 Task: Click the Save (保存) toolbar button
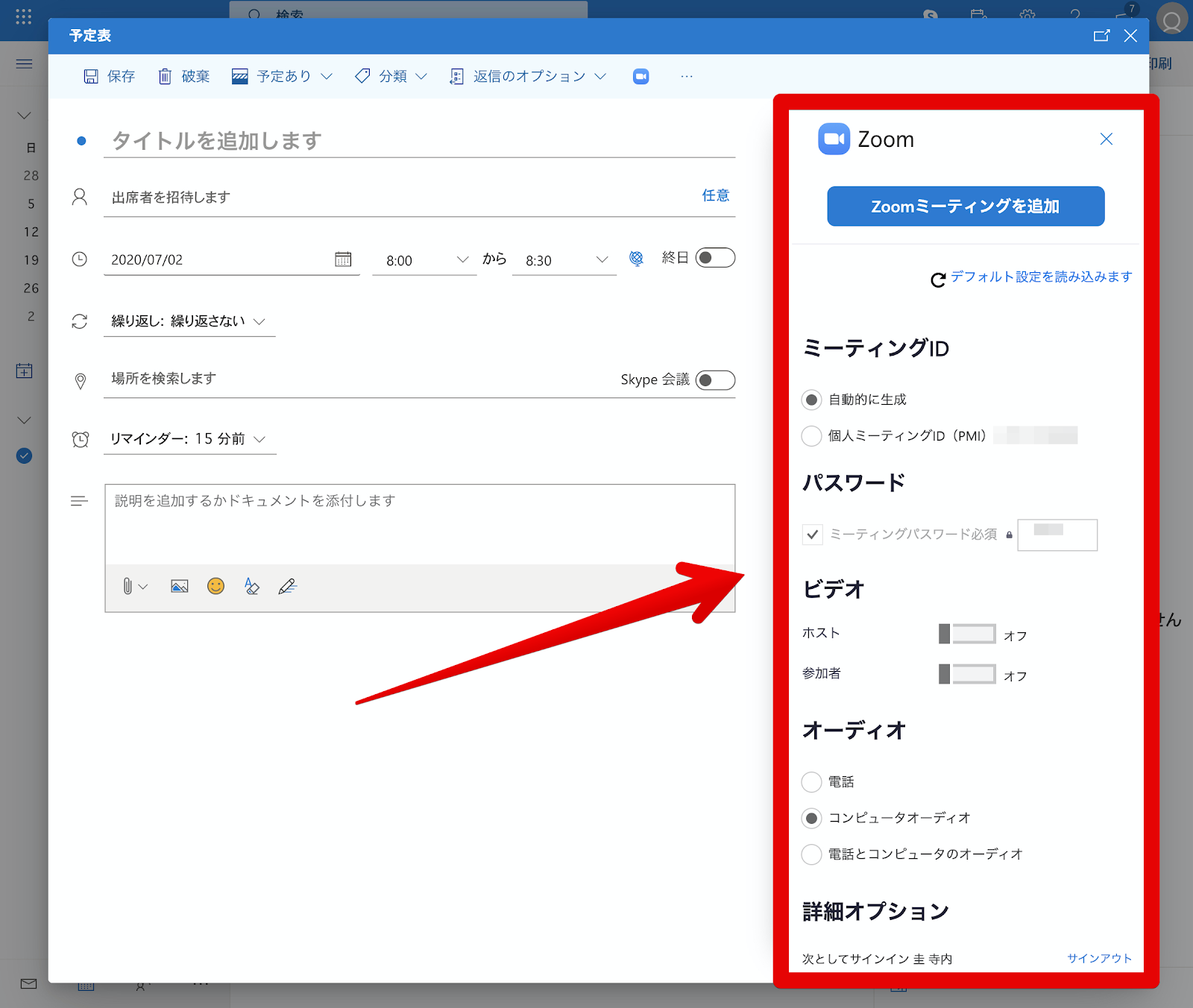[x=110, y=76]
